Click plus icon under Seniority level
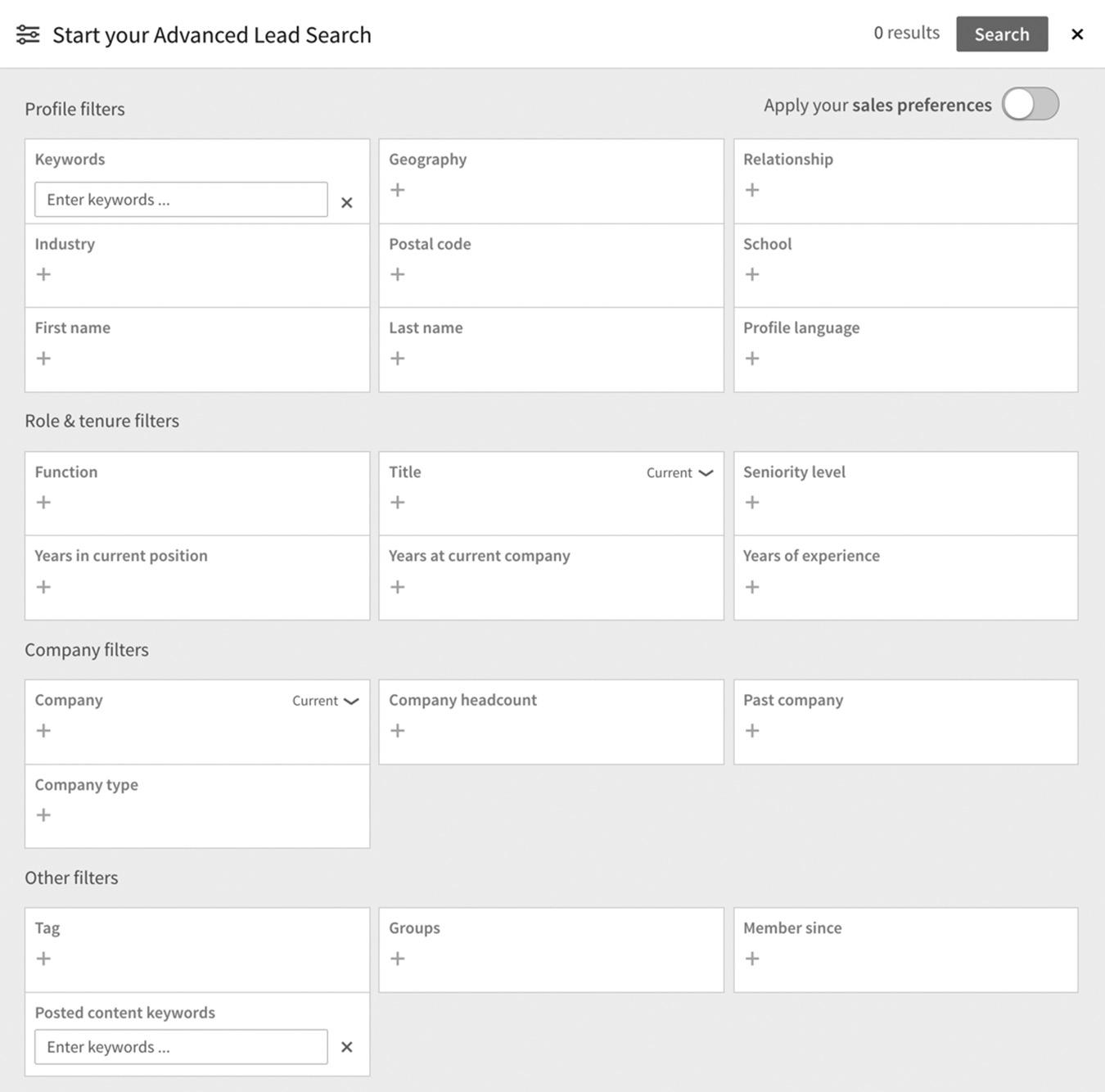 coord(752,503)
